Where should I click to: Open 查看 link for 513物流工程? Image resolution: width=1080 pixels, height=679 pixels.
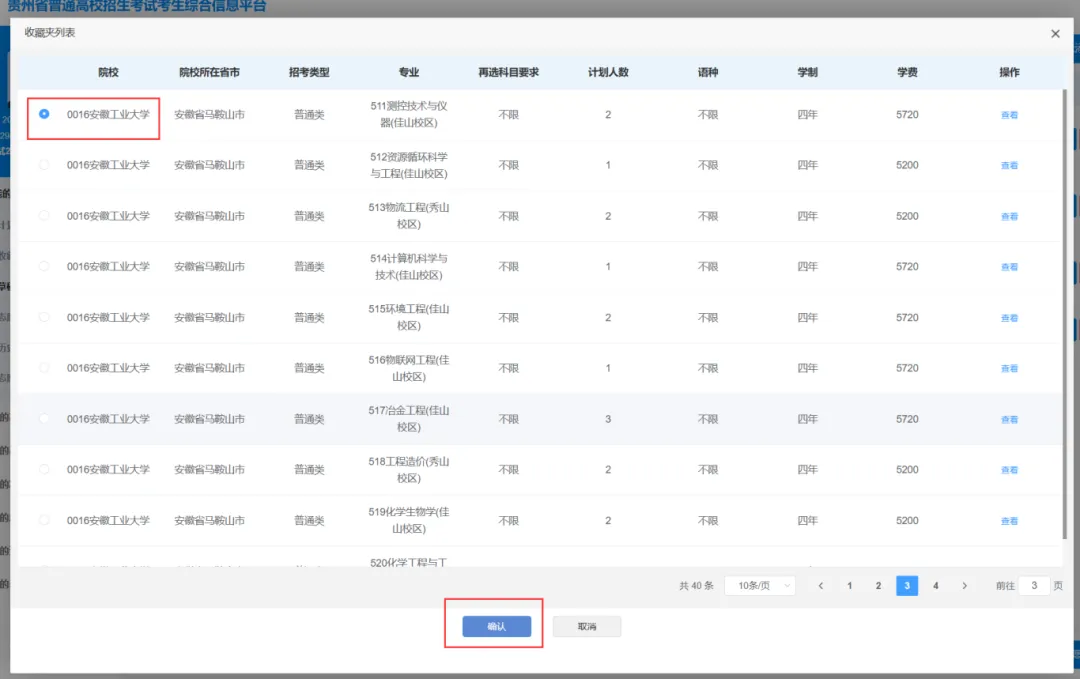coord(1009,216)
